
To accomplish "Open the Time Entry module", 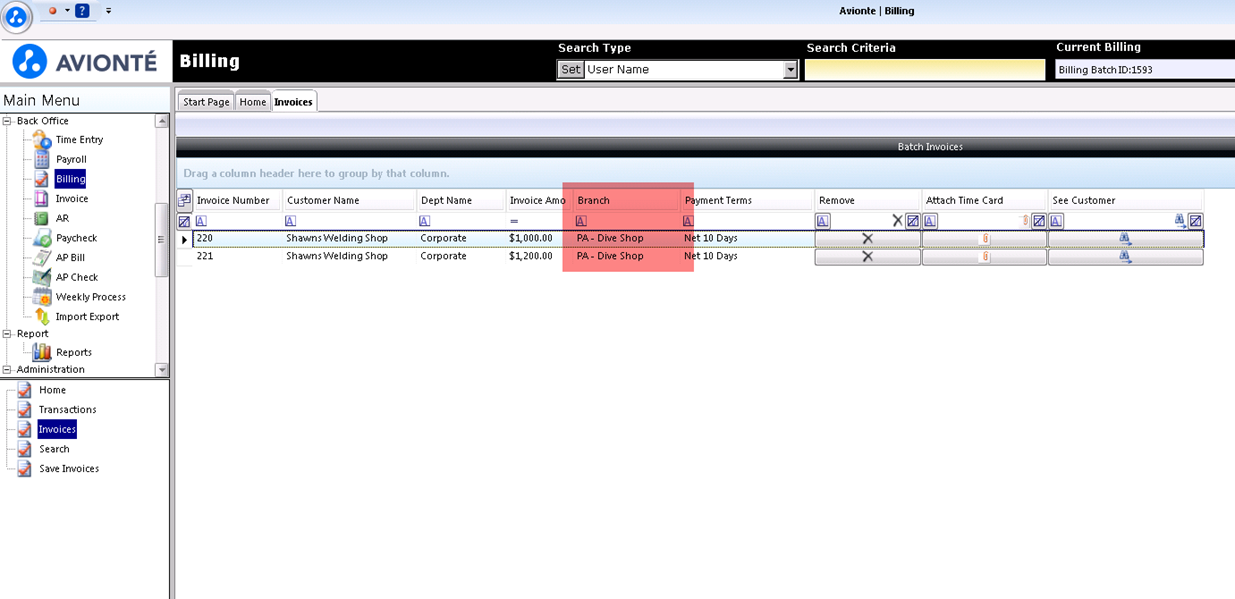I will point(79,140).
